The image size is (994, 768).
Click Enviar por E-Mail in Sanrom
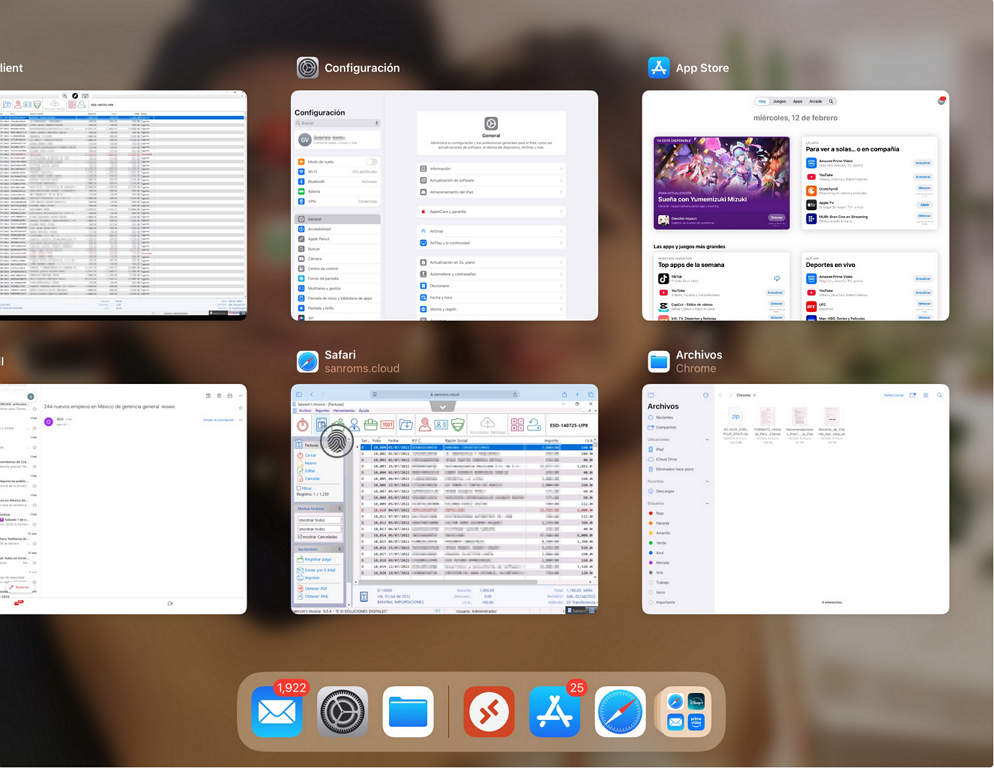point(320,570)
